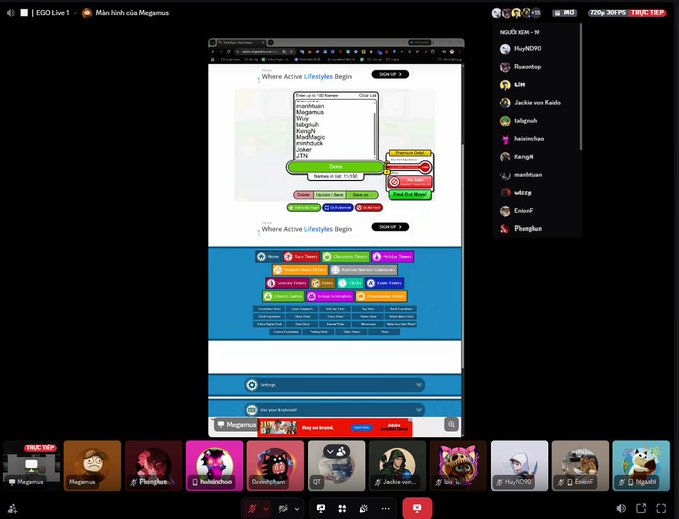Viewport: 679px width, 519px height.
Task: Click lower SIGN UP ad button
Action: [390, 227]
